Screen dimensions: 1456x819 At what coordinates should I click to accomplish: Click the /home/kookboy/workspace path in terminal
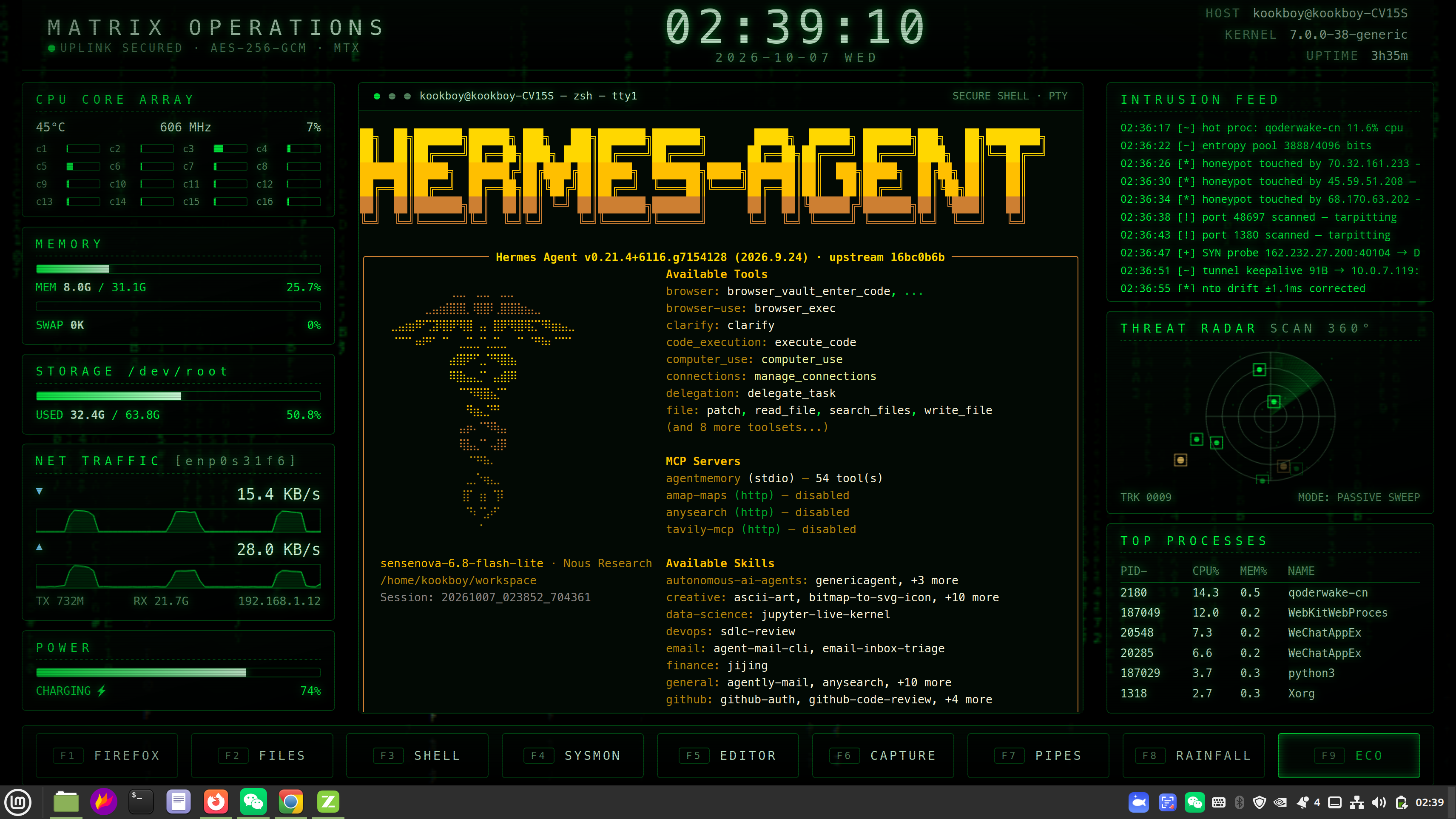[458, 580]
